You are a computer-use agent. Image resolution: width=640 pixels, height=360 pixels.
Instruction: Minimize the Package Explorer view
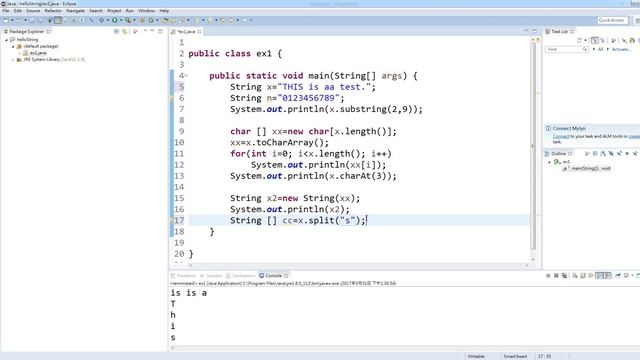(152, 31)
